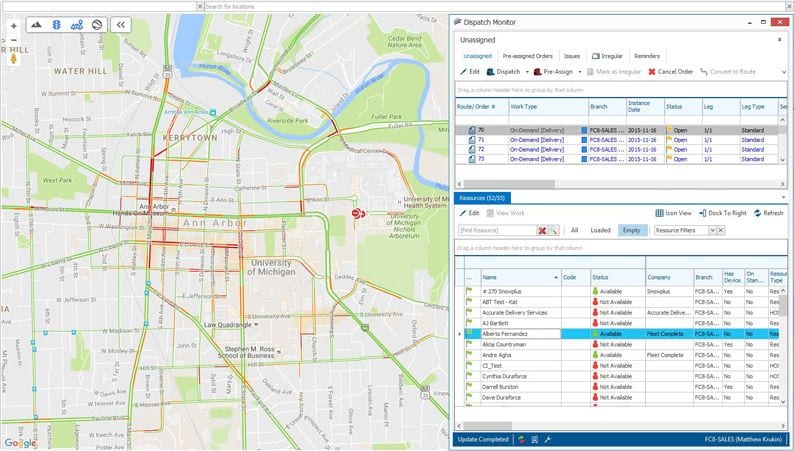Clear the Resource Filters selection

pos(721,230)
